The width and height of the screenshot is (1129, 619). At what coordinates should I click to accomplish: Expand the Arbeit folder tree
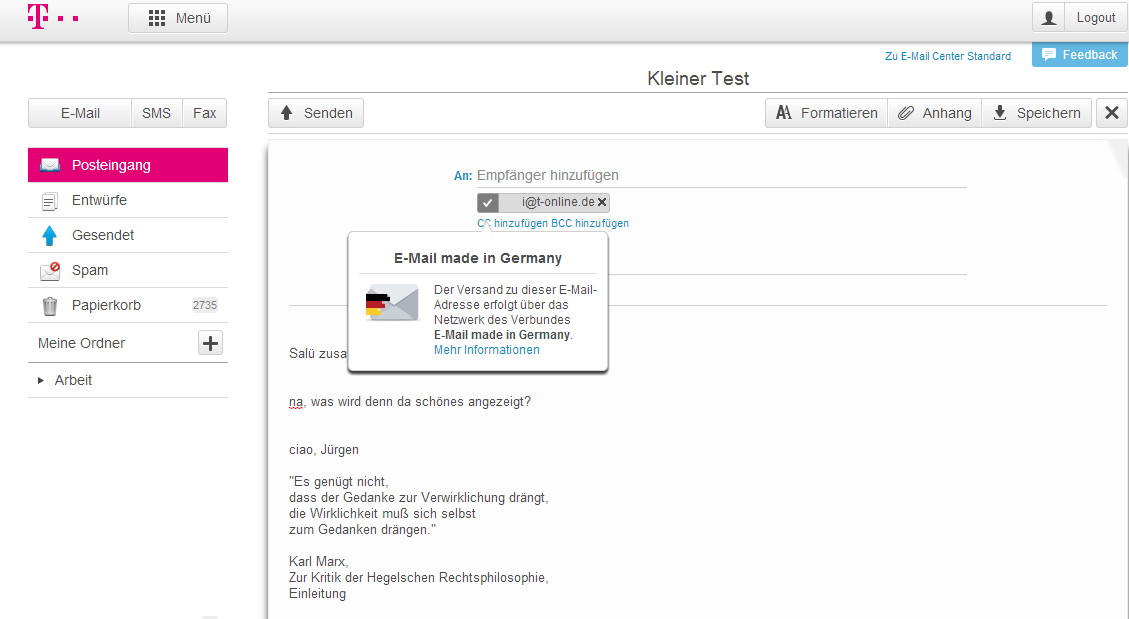coord(39,380)
